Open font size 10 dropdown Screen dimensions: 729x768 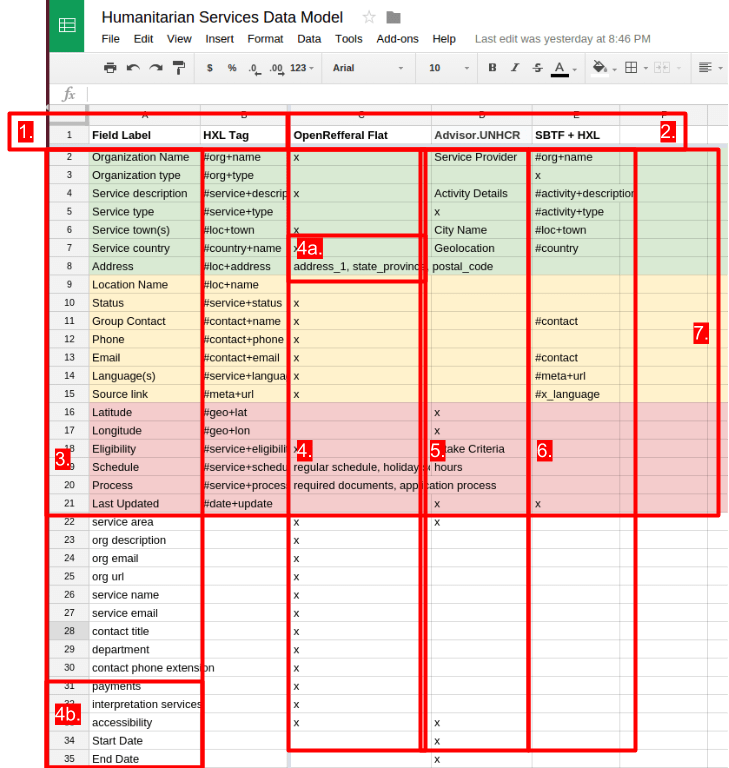[449, 68]
